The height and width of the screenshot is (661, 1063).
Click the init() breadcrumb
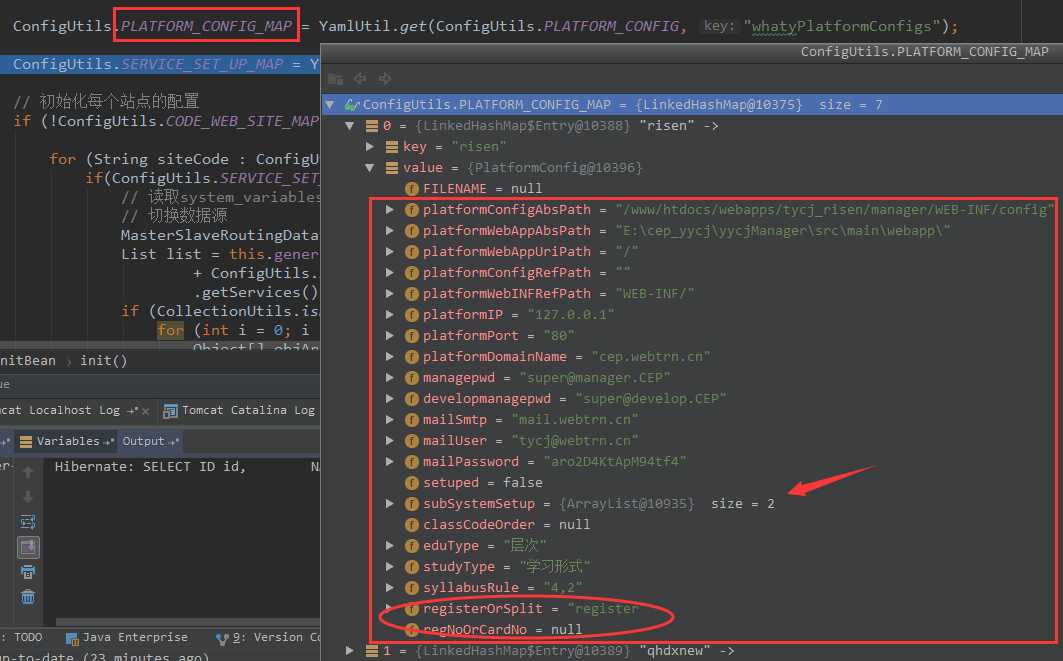point(104,361)
